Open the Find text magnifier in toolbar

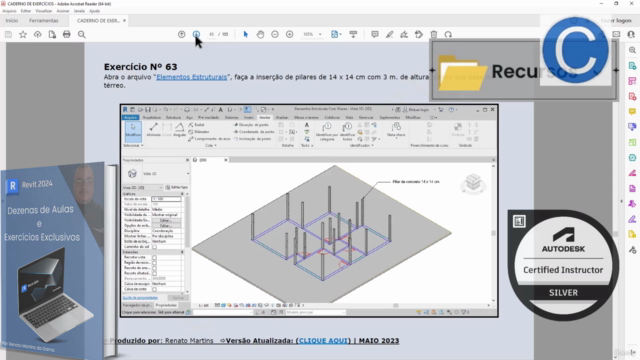(x=82, y=35)
